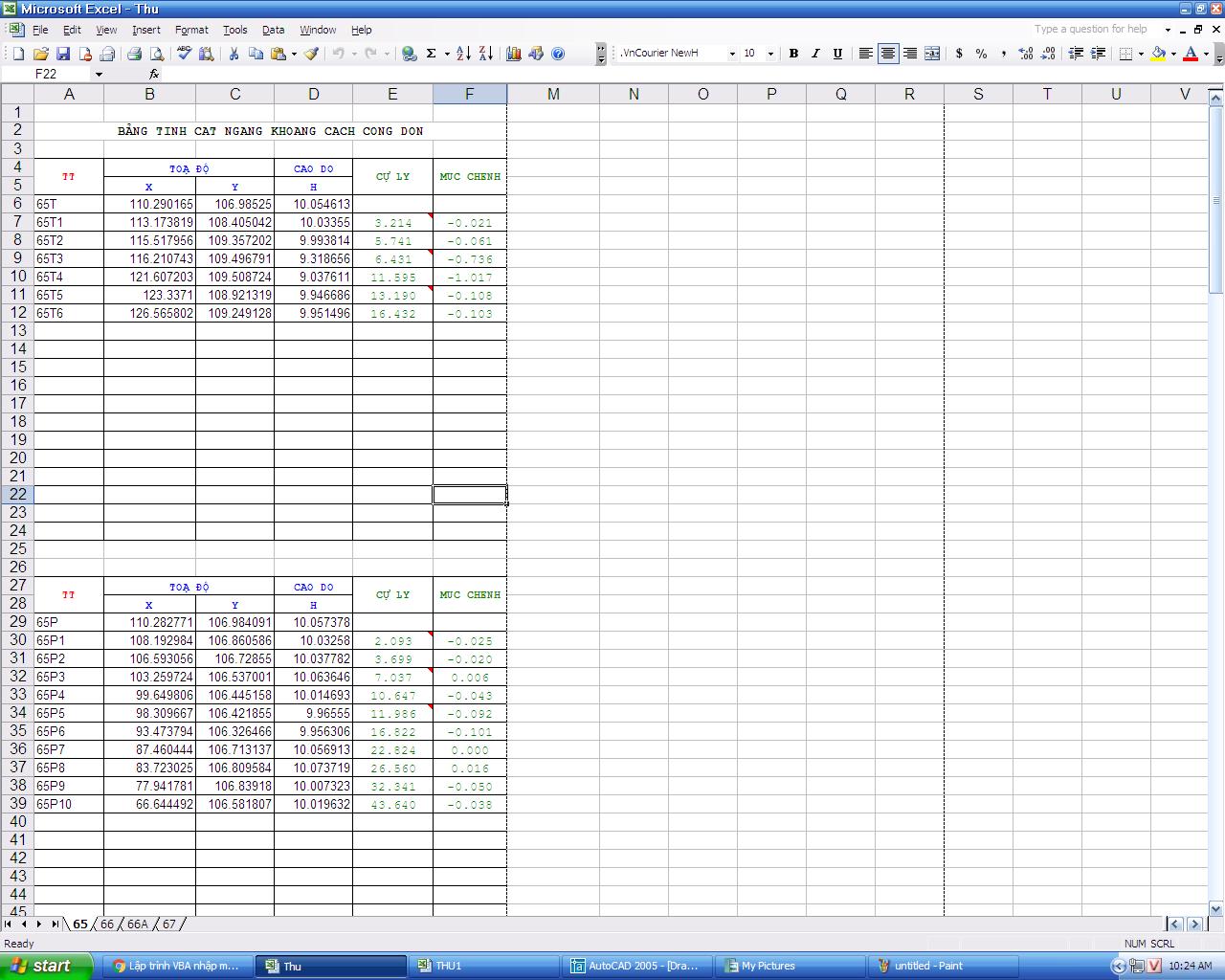Expand the font size dropdown
The height and width of the screenshot is (980, 1225).
pos(770,54)
